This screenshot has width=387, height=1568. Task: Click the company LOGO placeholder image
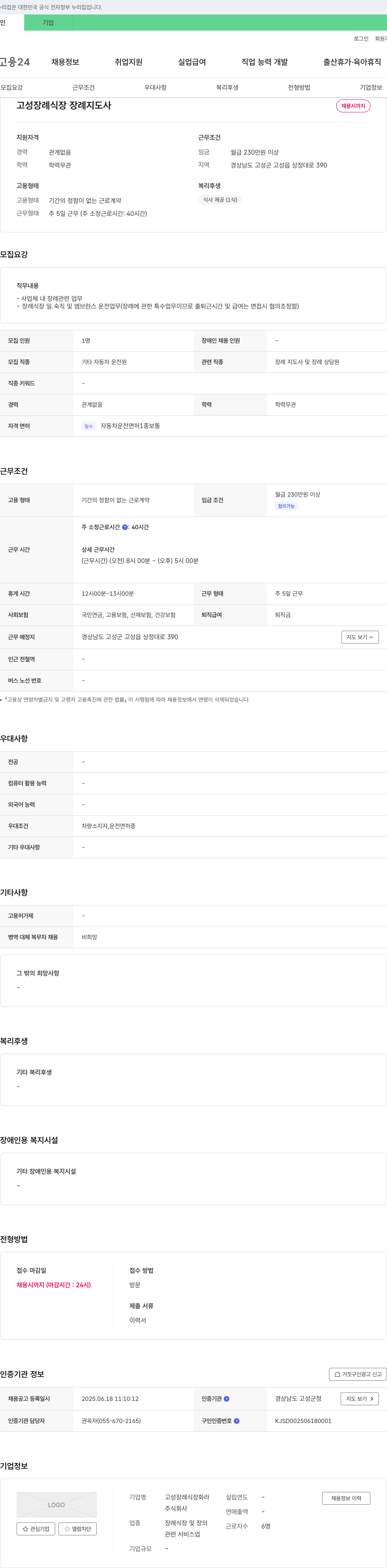pos(56,1504)
